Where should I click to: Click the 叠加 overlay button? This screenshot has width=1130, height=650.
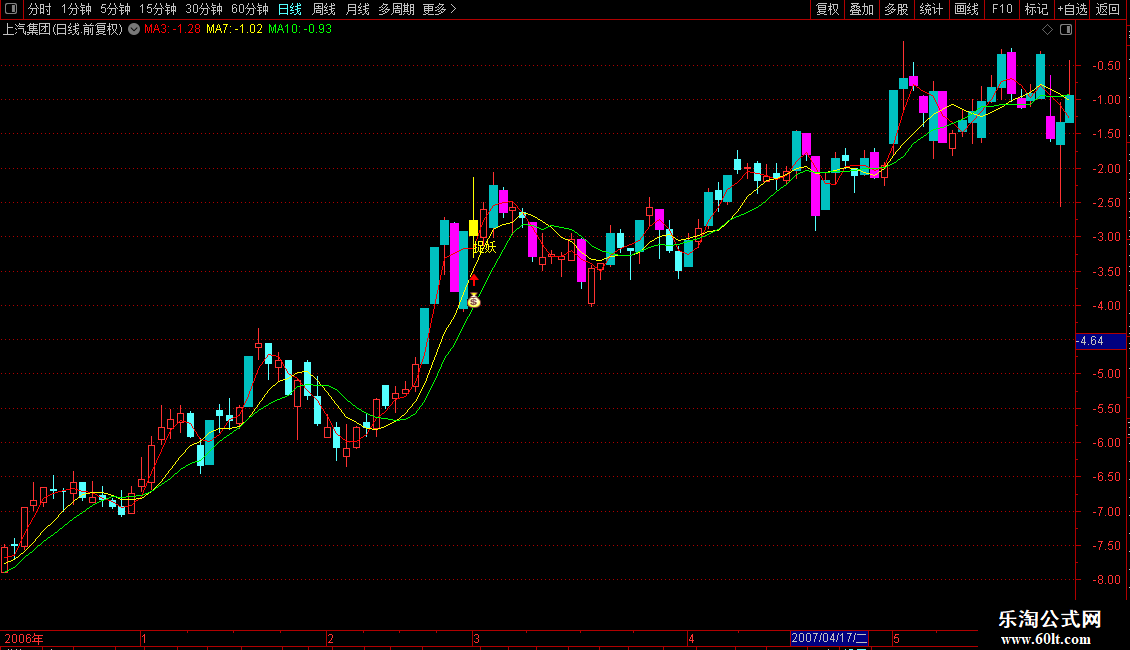click(x=861, y=9)
